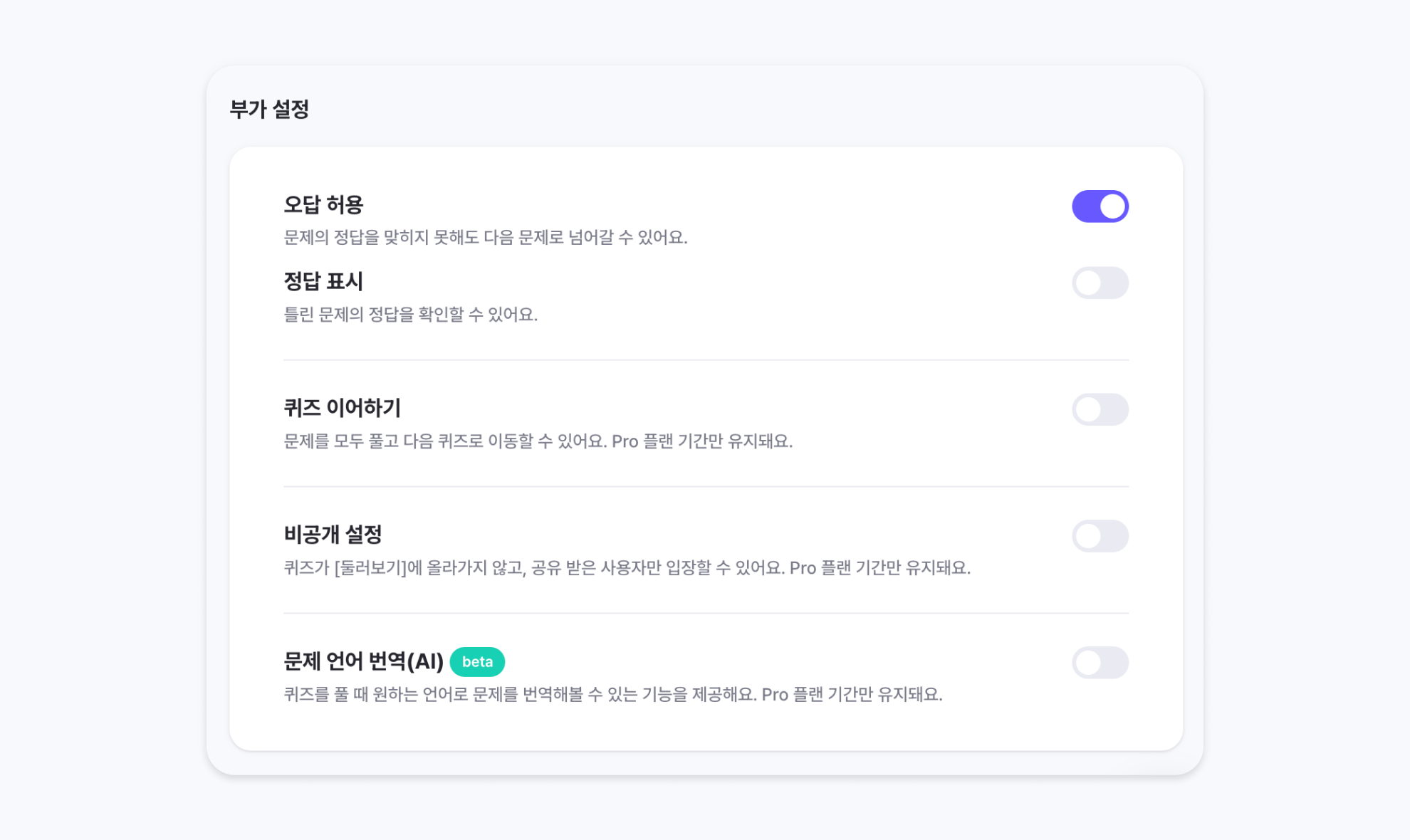Enable the 비공개 설정 switch

pos(1100,536)
